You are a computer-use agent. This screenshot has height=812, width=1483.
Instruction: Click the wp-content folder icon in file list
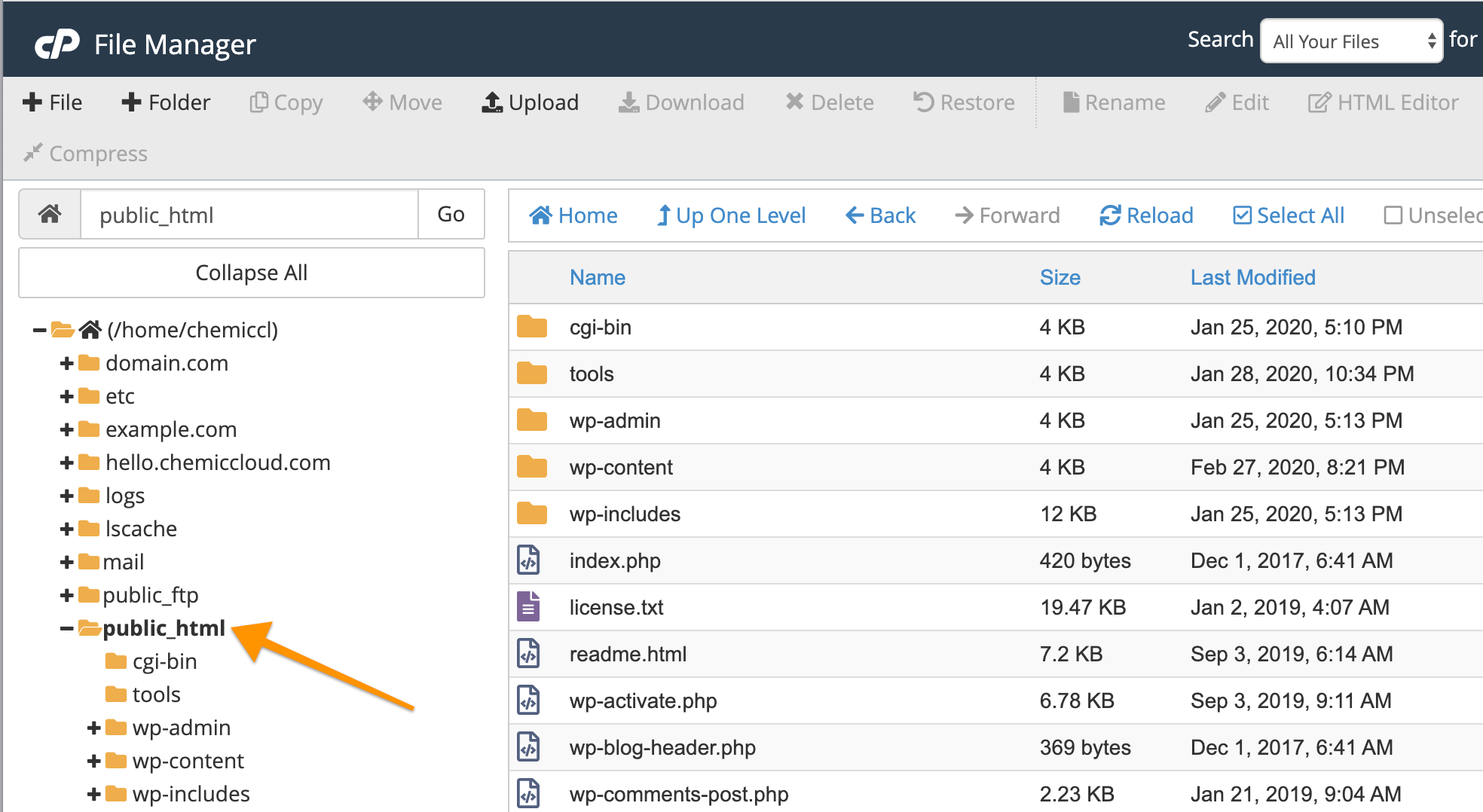pos(532,467)
